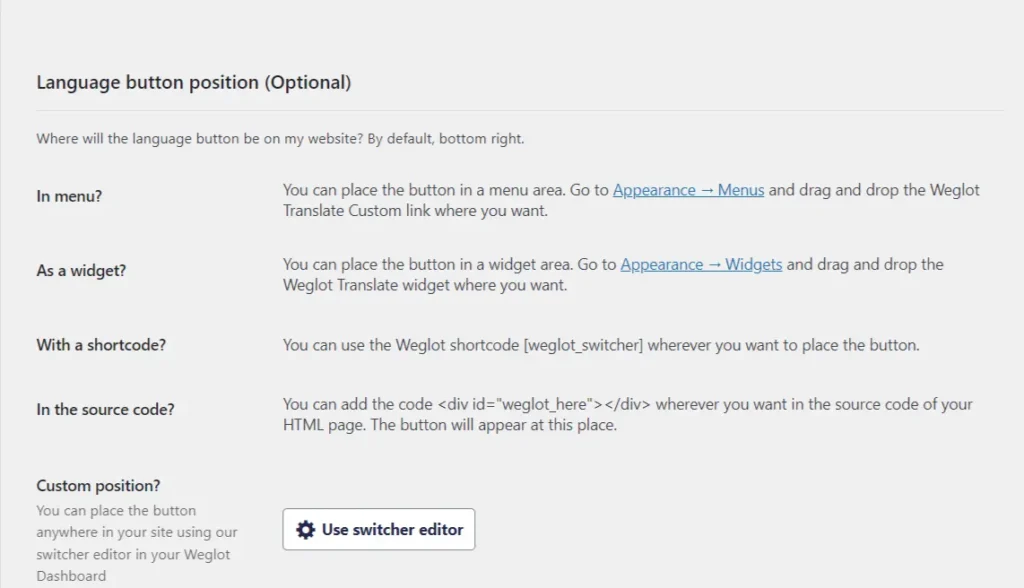Image resolution: width=1024 pixels, height=588 pixels.
Task: Click the Menus link inside the In menu description
Action: point(742,190)
